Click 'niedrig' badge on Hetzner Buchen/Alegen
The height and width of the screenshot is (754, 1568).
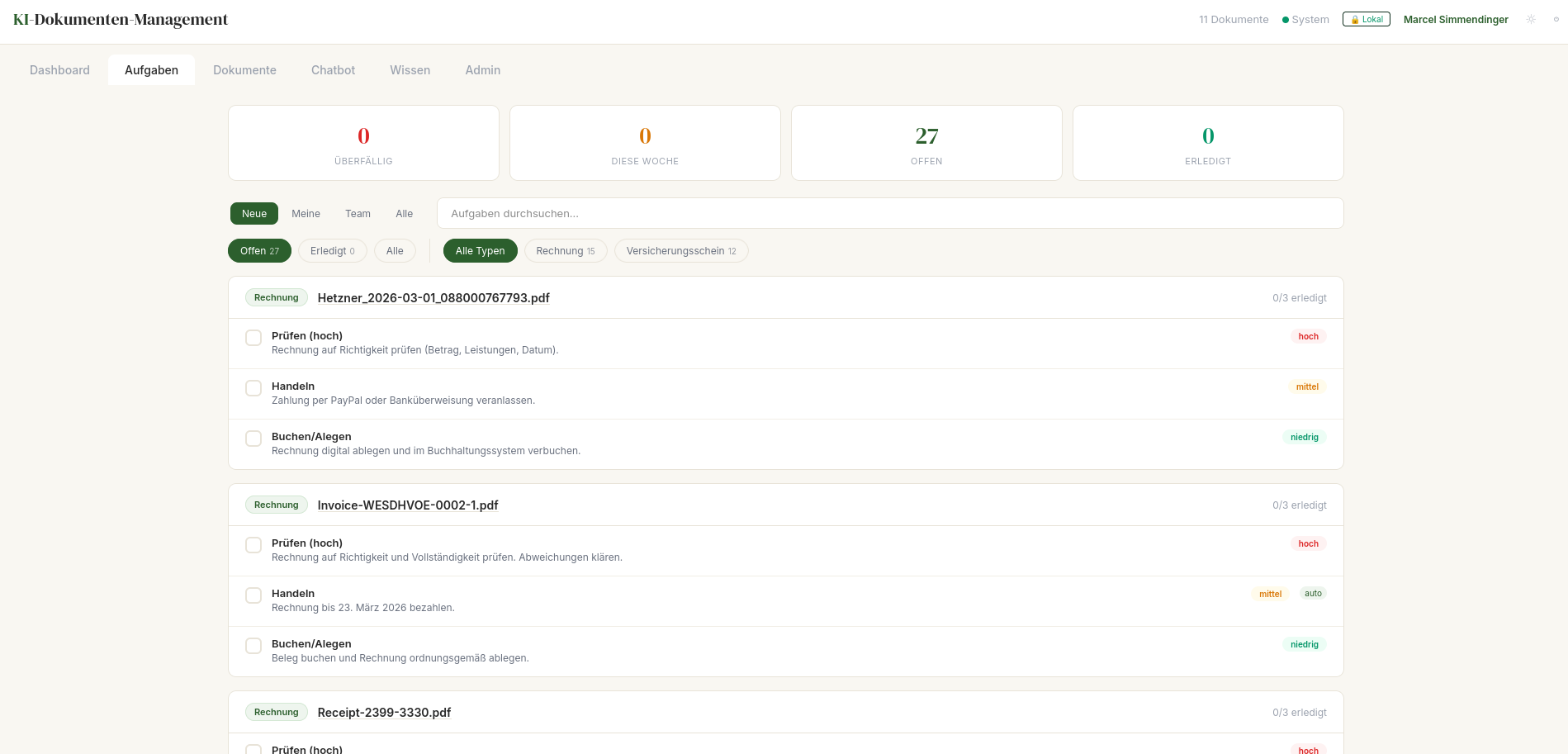(1304, 437)
